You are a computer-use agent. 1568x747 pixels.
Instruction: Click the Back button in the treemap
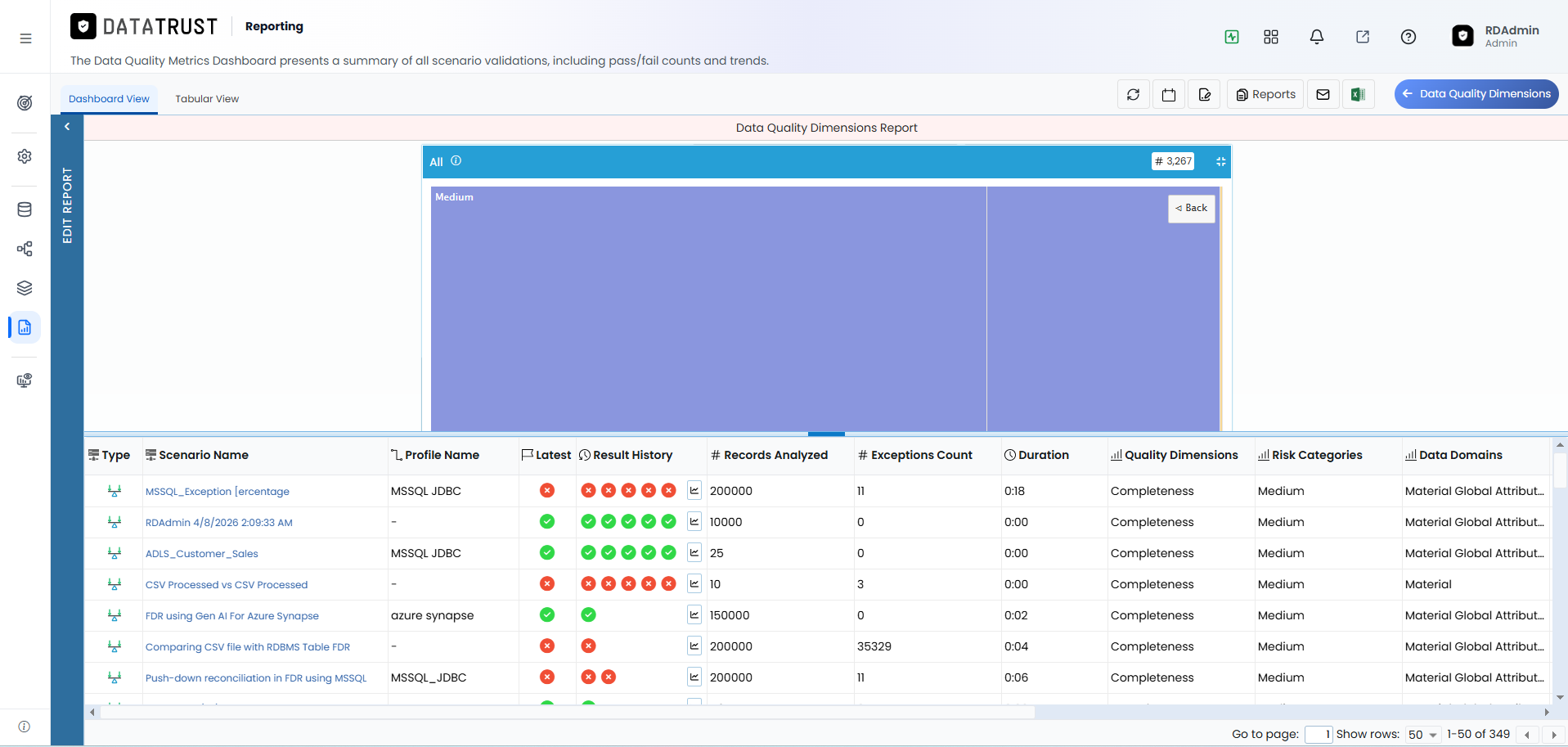[x=1192, y=209]
